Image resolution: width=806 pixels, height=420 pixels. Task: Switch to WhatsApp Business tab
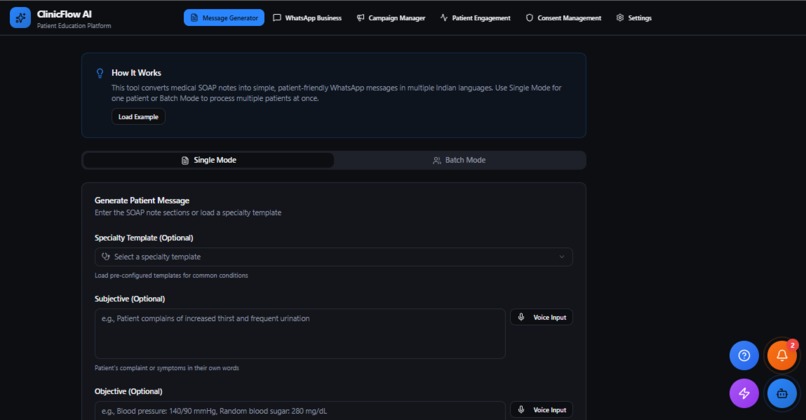(x=307, y=17)
